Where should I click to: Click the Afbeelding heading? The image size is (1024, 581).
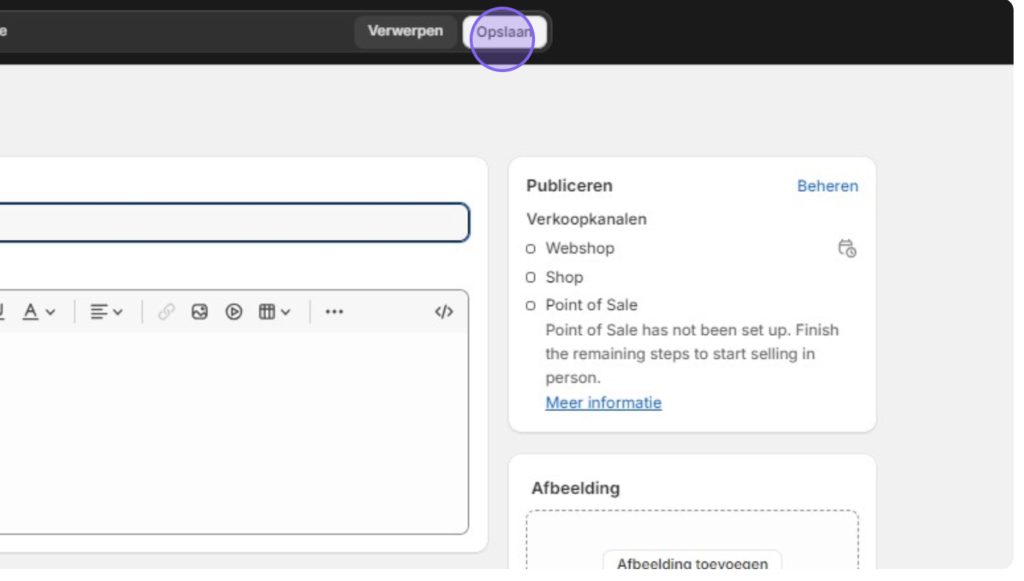coord(575,488)
